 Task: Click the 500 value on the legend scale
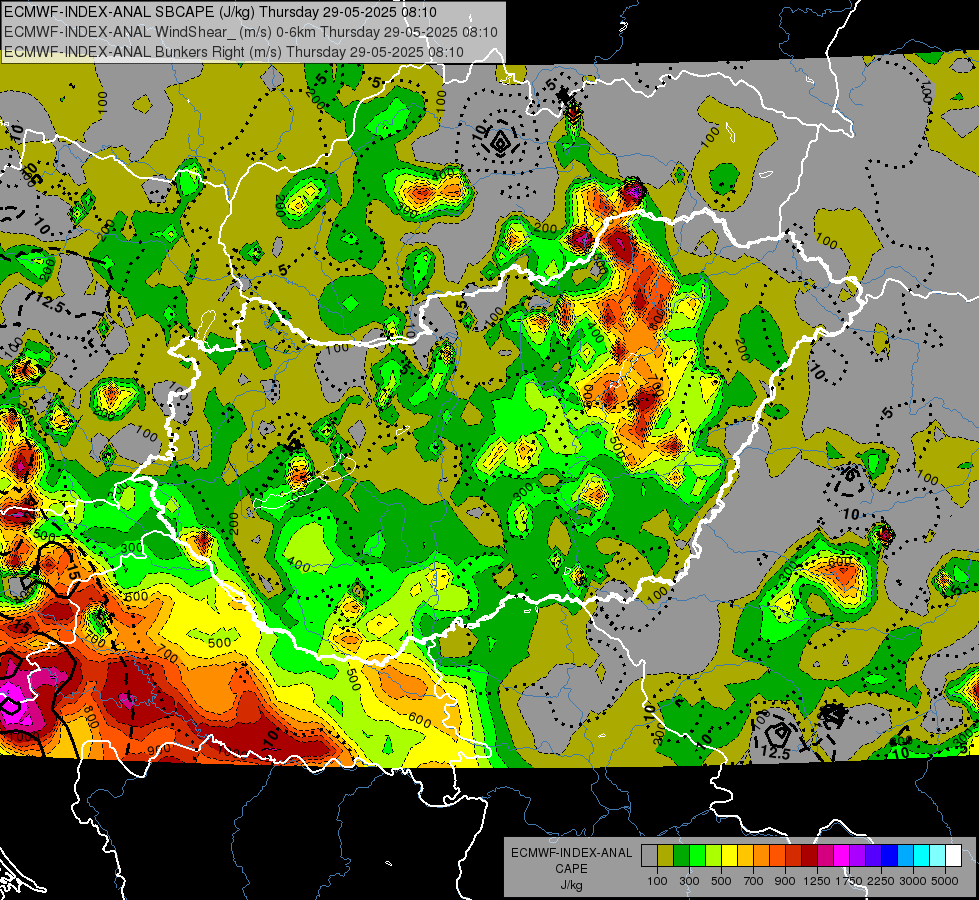721,881
